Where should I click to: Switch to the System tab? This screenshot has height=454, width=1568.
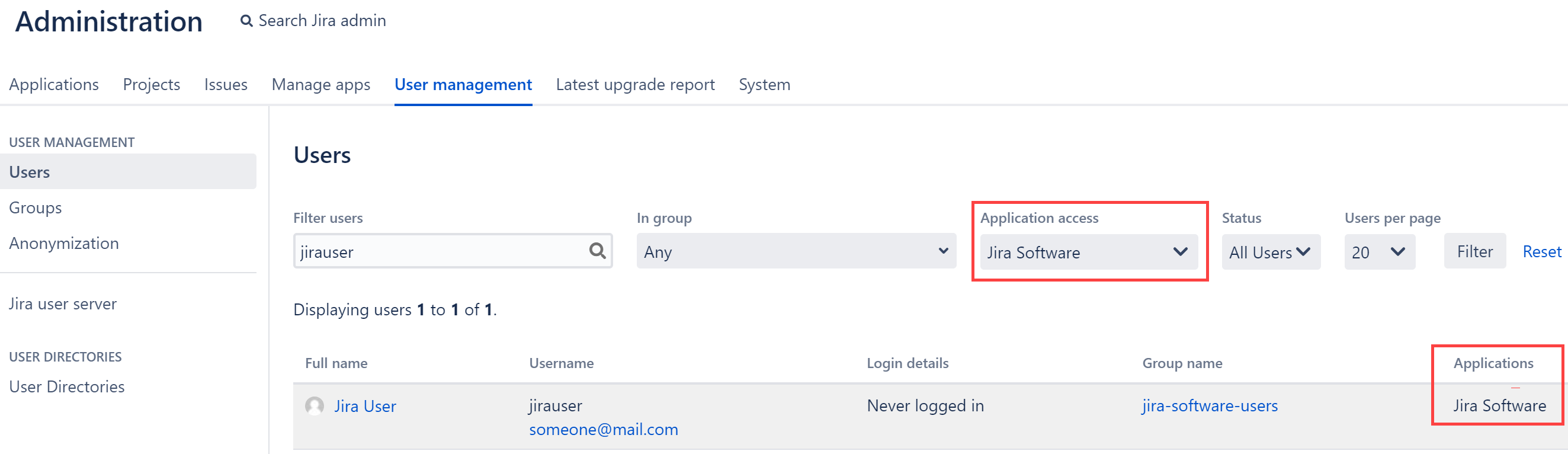point(765,84)
